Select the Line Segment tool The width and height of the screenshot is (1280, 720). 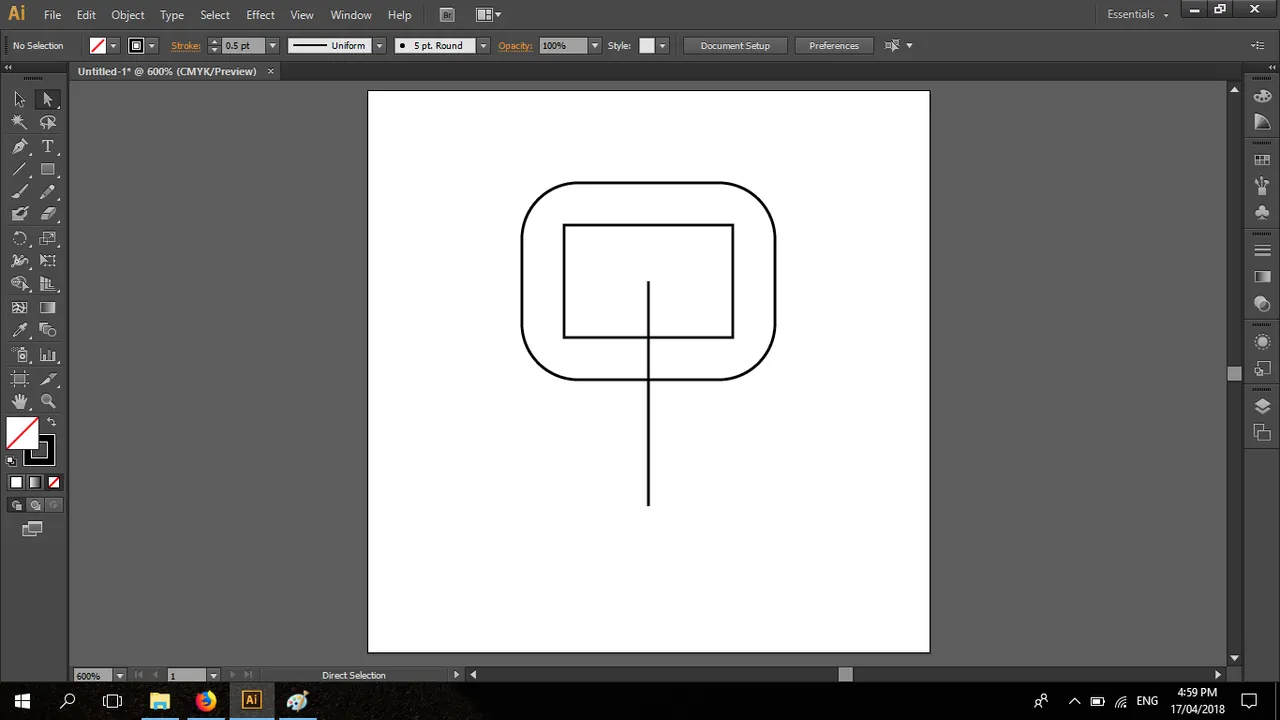(19, 169)
